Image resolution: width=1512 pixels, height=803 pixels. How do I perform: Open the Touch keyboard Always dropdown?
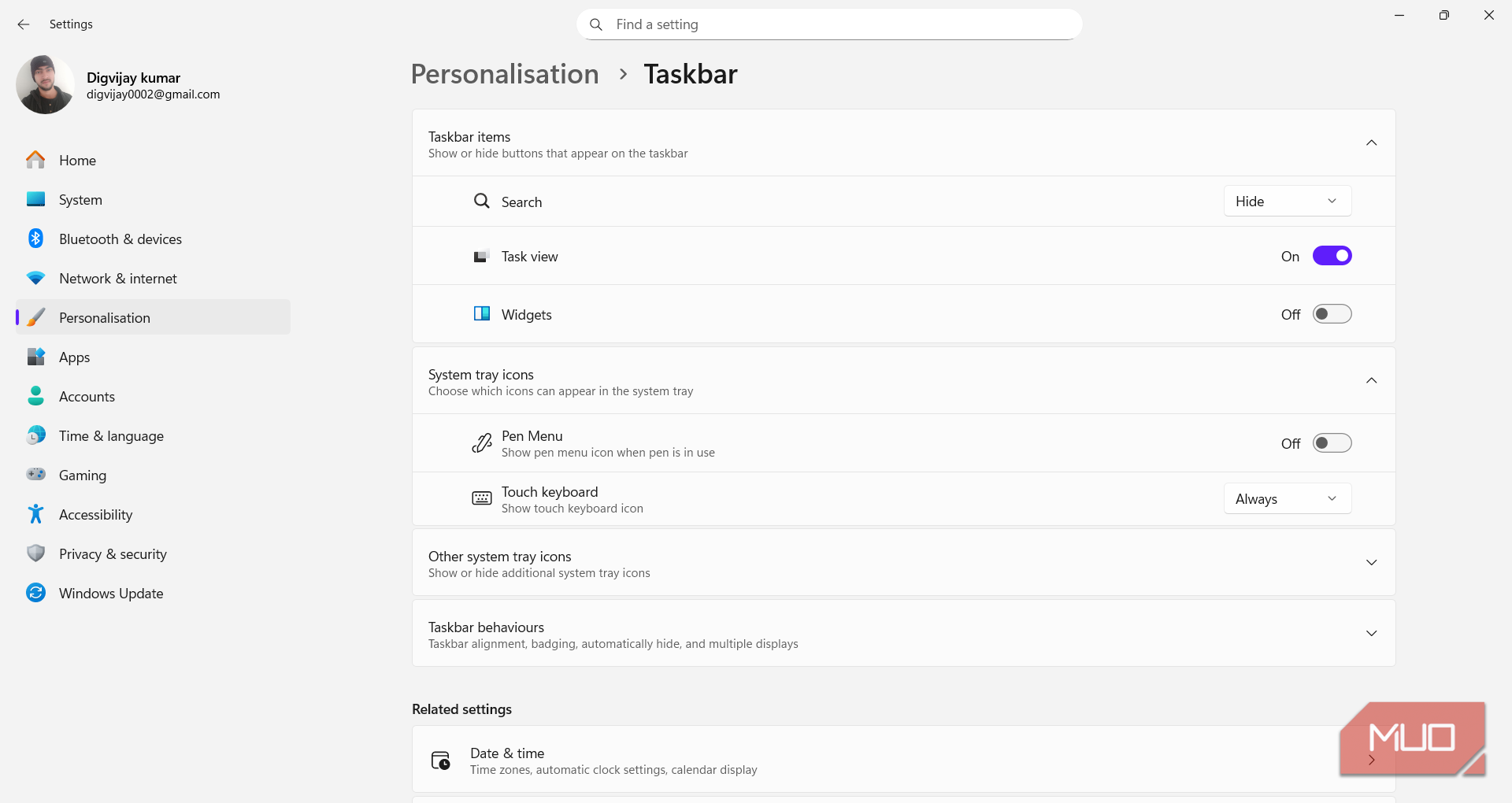click(x=1287, y=499)
